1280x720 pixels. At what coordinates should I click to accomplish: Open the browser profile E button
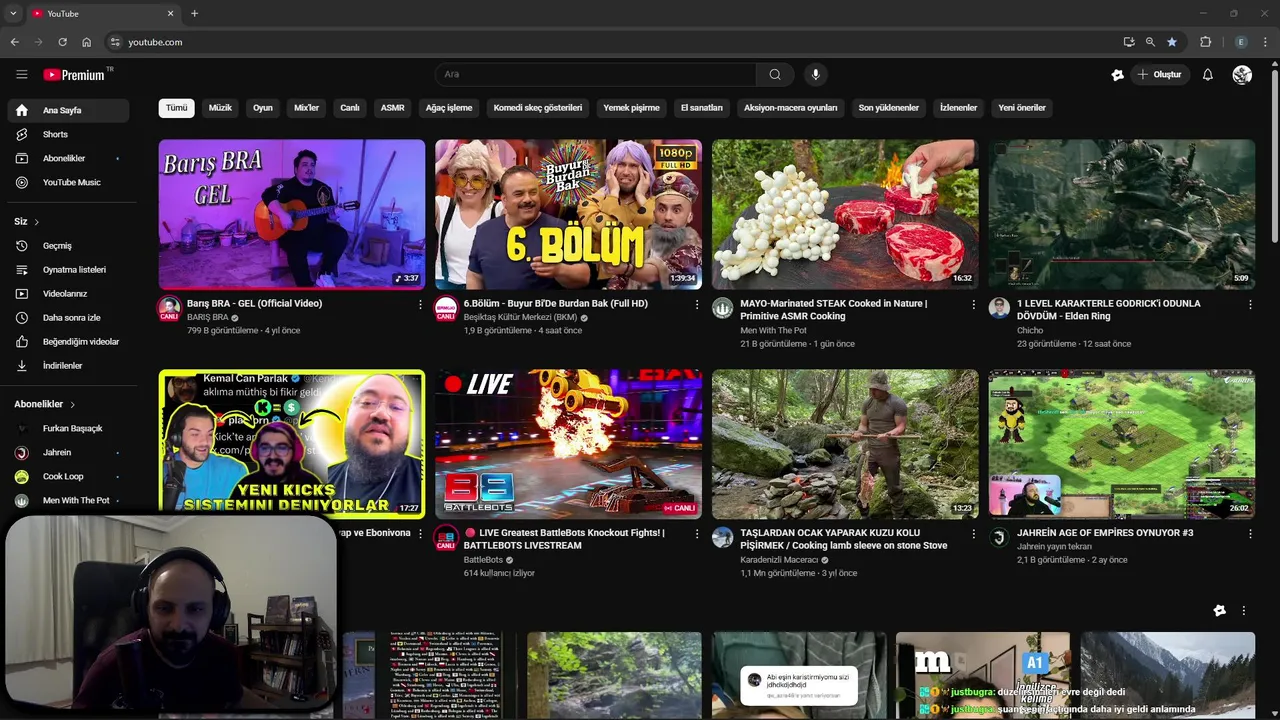point(1241,42)
